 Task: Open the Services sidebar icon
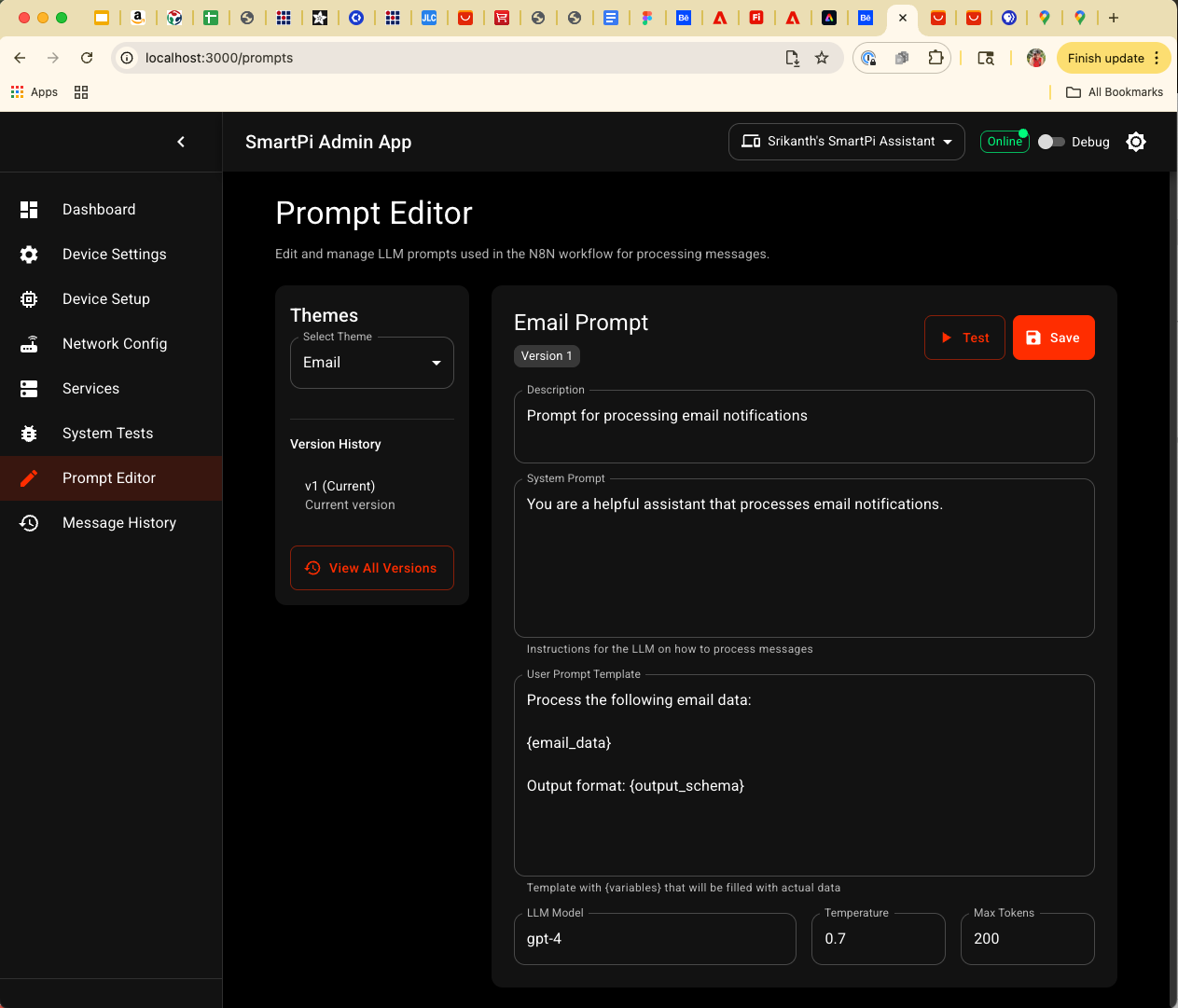29,388
